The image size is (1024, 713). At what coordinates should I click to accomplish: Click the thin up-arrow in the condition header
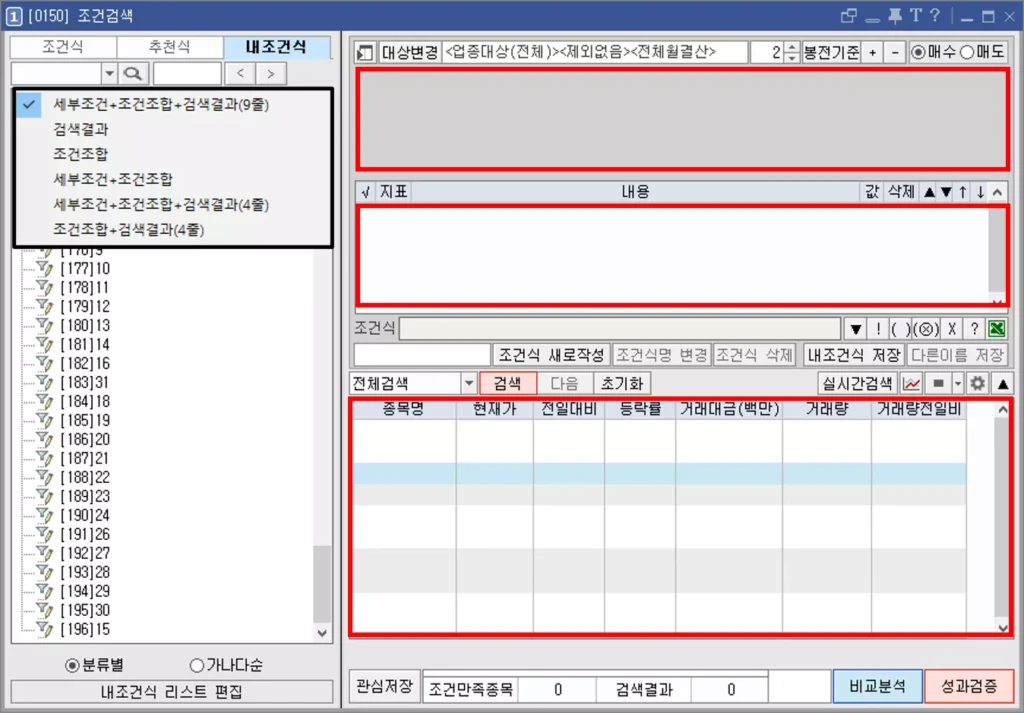click(x=963, y=193)
